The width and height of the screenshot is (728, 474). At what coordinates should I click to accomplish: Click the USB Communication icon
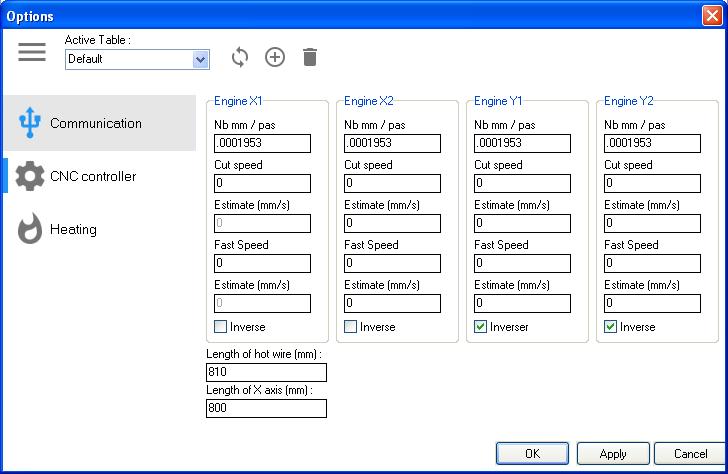(x=29, y=123)
